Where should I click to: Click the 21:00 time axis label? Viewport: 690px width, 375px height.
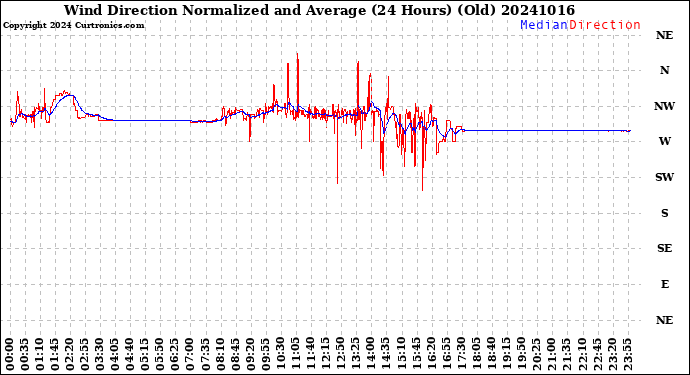551,355
